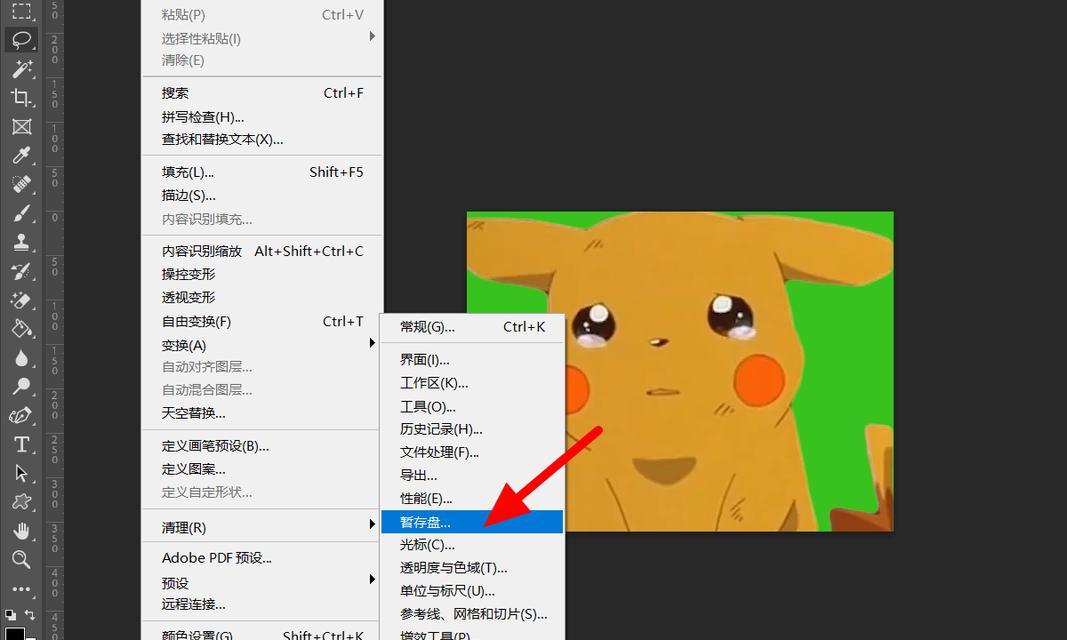This screenshot has height=640, width=1067.
Task: Select the Rectangular Marquee tool
Action: [21, 11]
